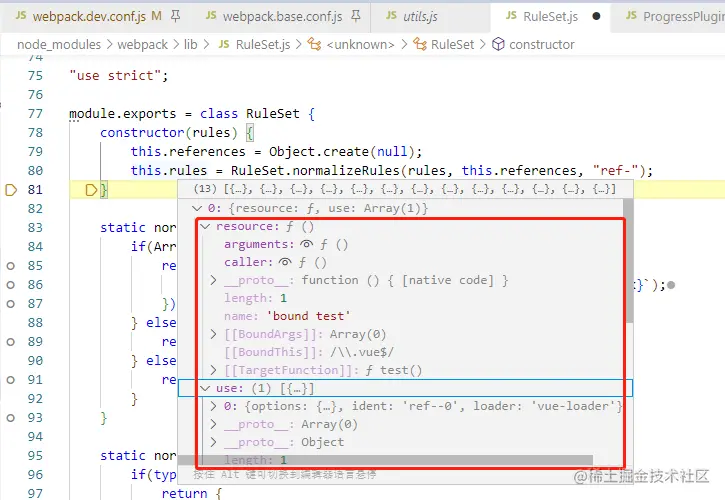Toggle the breakpoint circle at line 91

tap(11, 380)
